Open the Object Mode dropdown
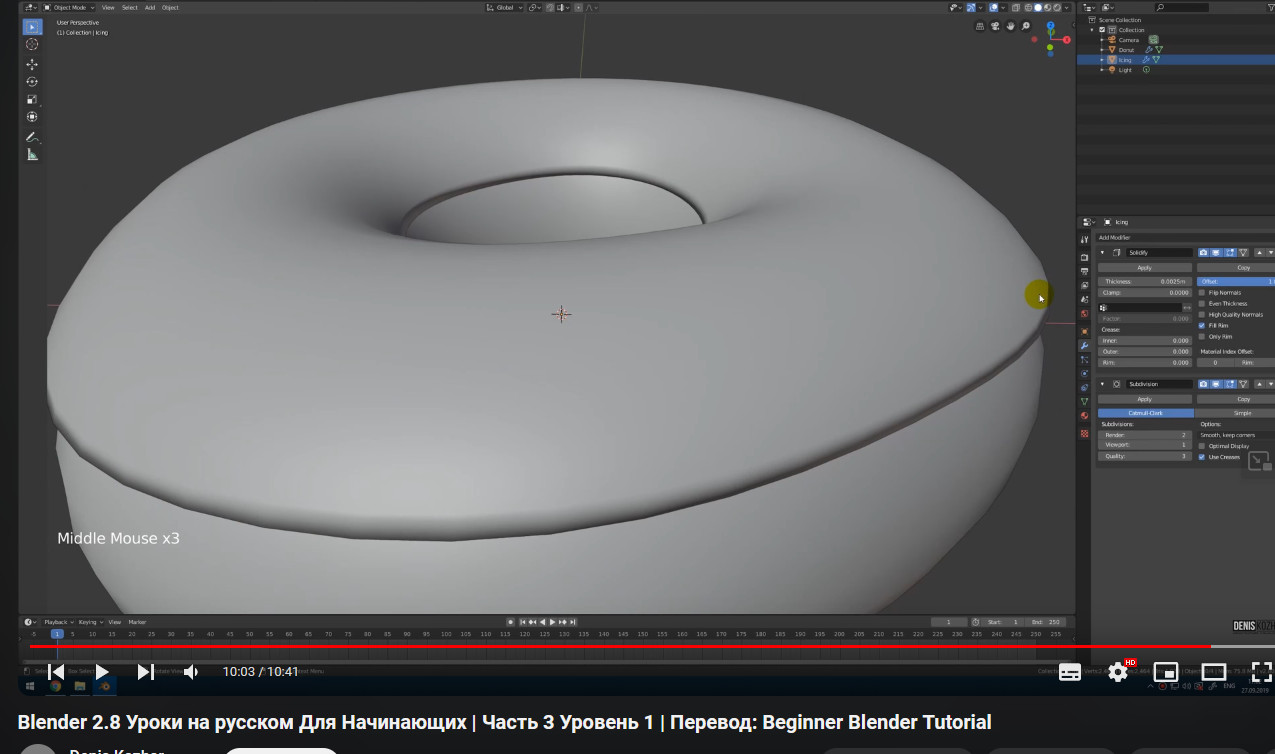The height and width of the screenshot is (754, 1275). (69, 7)
